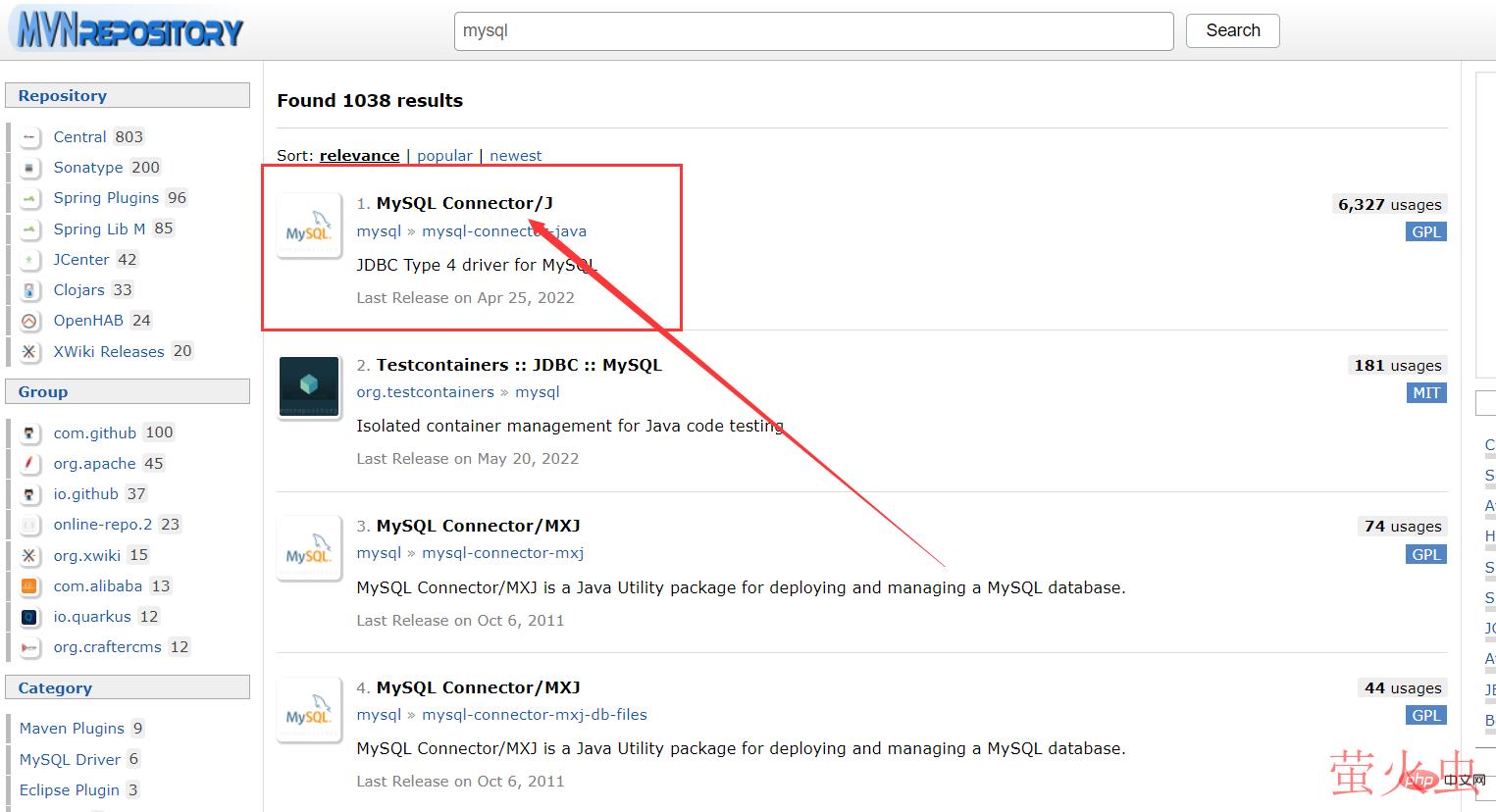Open the org.testcontainers group link
1496x812 pixels.
pos(425,392)
